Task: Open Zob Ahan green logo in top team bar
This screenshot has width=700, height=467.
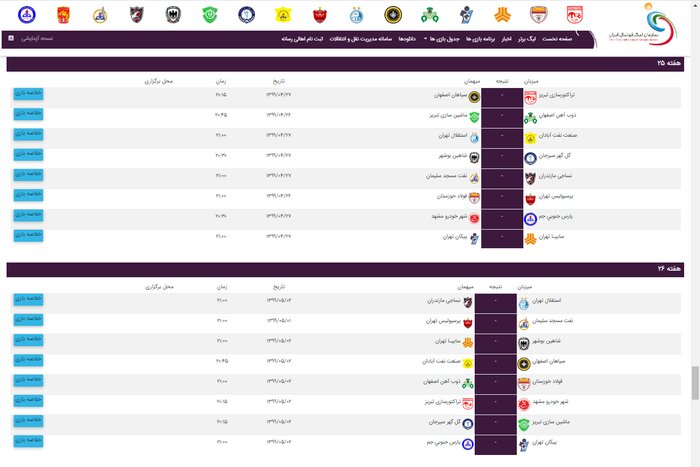Action: click(x=429, y=16)
